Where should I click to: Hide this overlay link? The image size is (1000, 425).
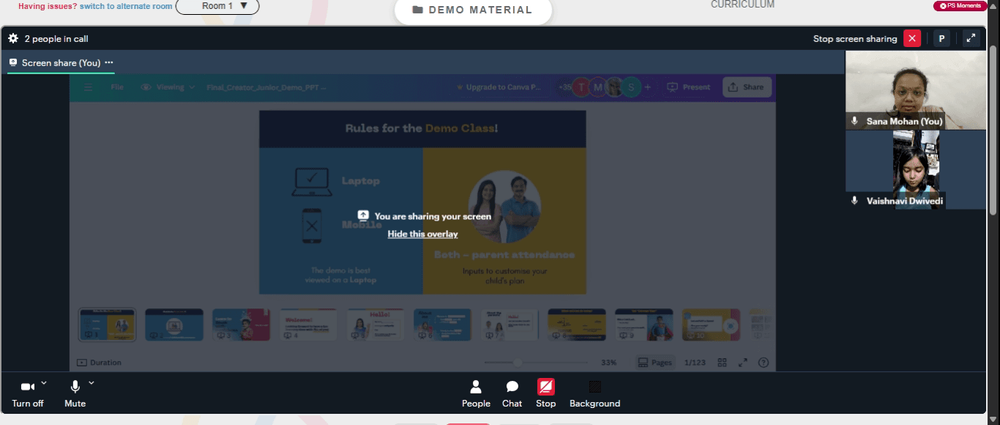[x=423, y=234]
